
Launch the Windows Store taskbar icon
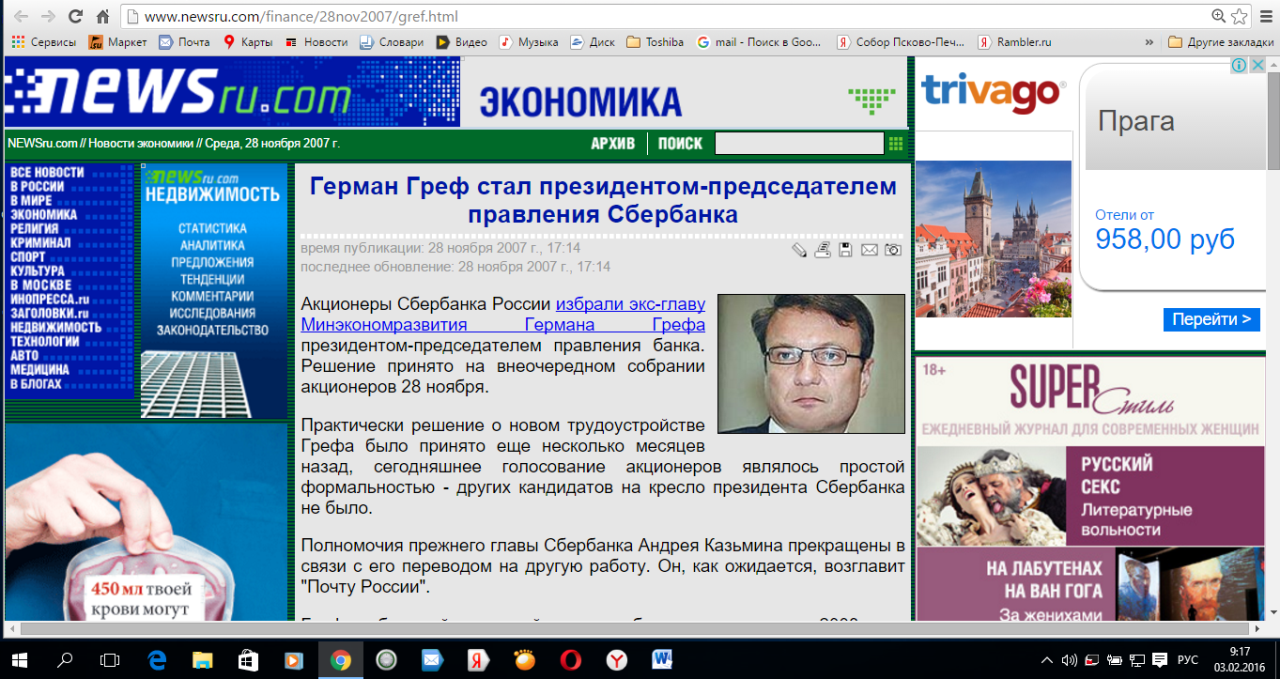[x=248, y=660]
